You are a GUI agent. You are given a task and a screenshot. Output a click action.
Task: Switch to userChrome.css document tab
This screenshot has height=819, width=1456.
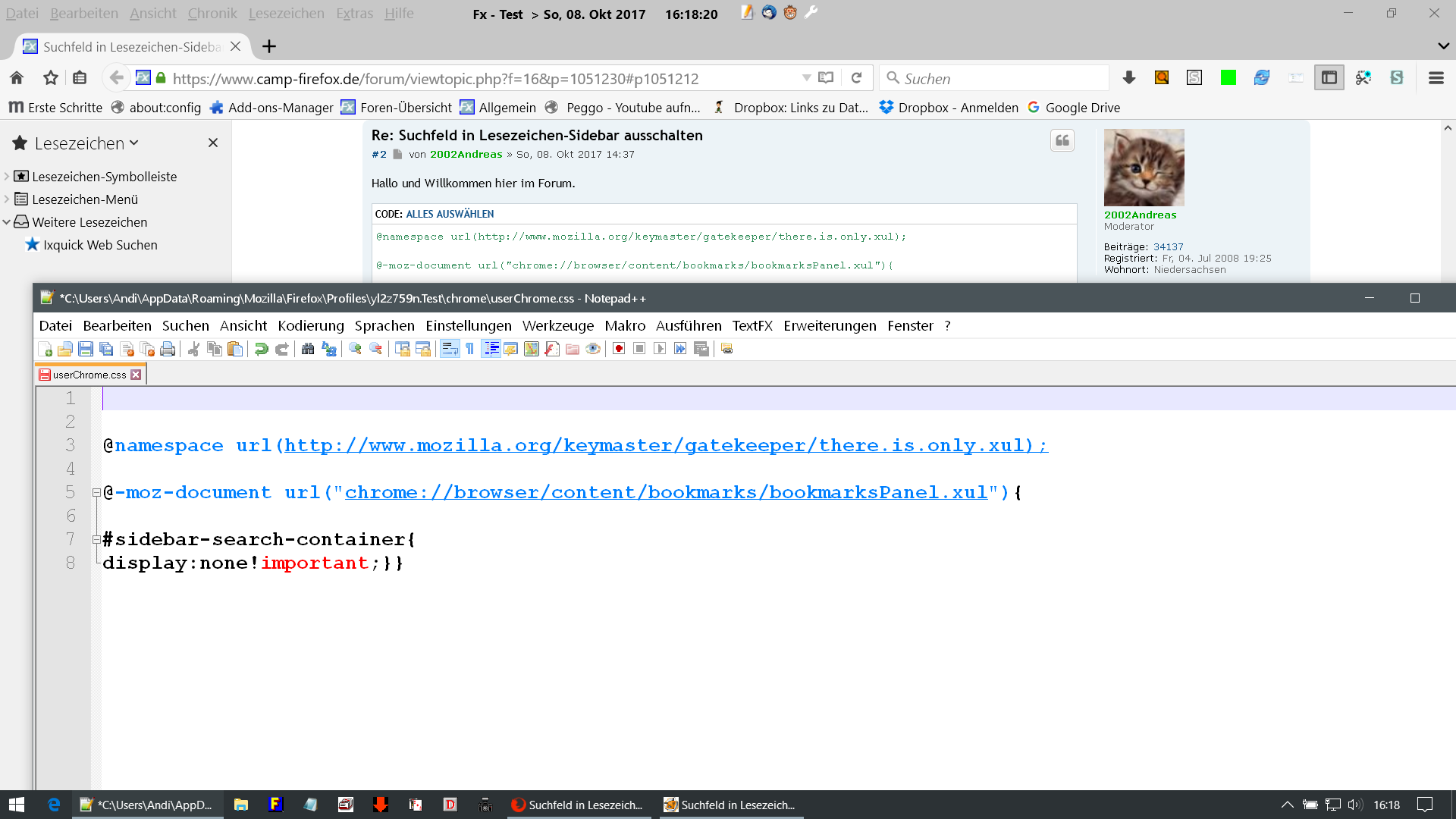click(x=89, y=375)
